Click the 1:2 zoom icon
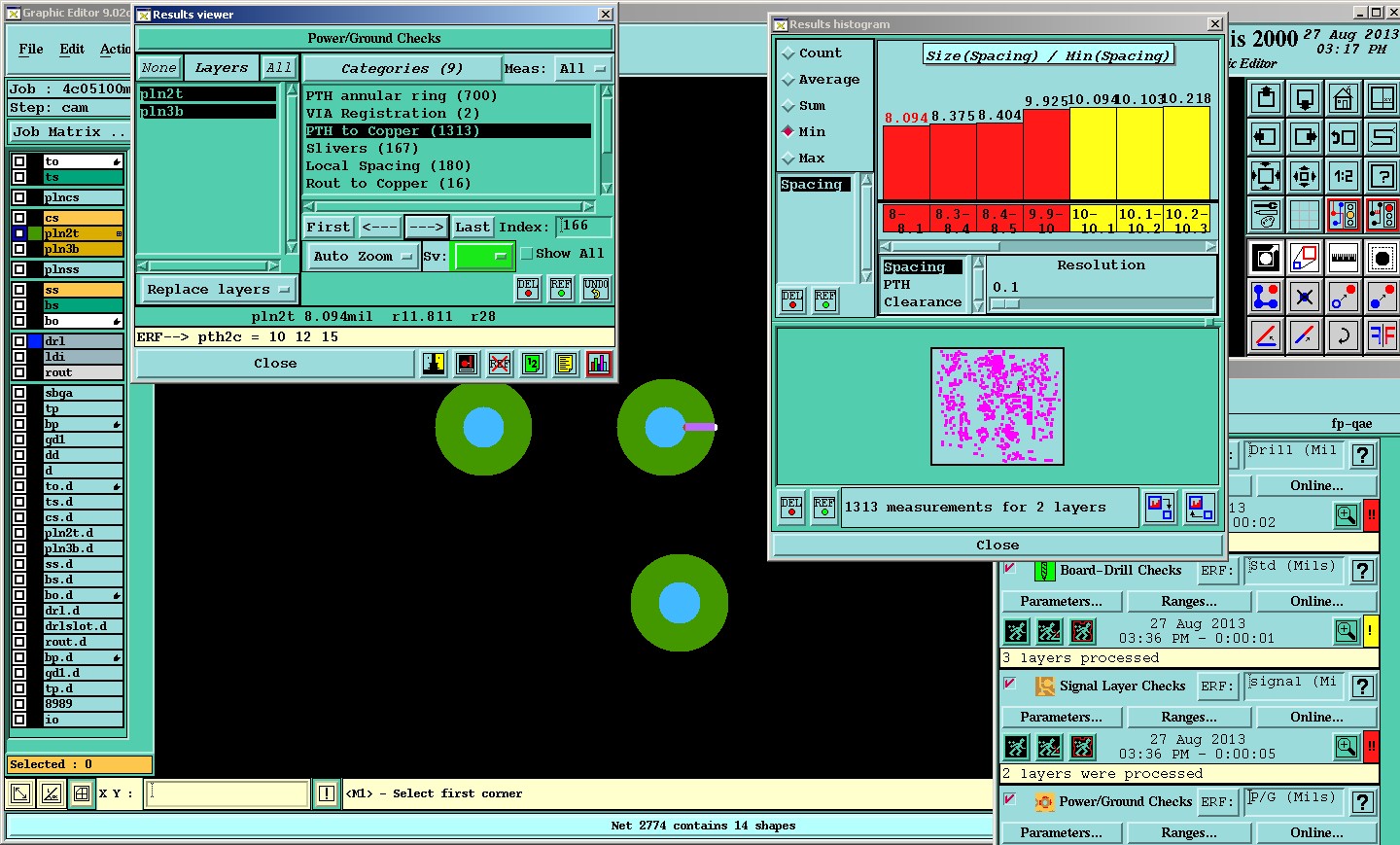 coord(1344,176)
